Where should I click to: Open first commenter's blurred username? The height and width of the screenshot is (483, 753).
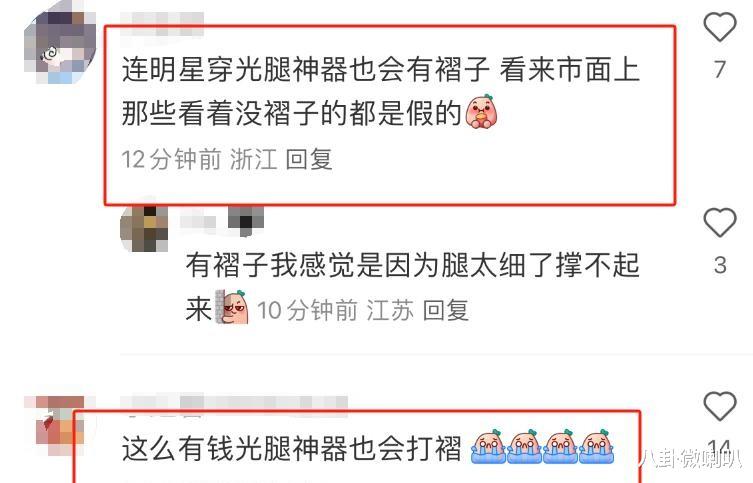coord(162,24)
